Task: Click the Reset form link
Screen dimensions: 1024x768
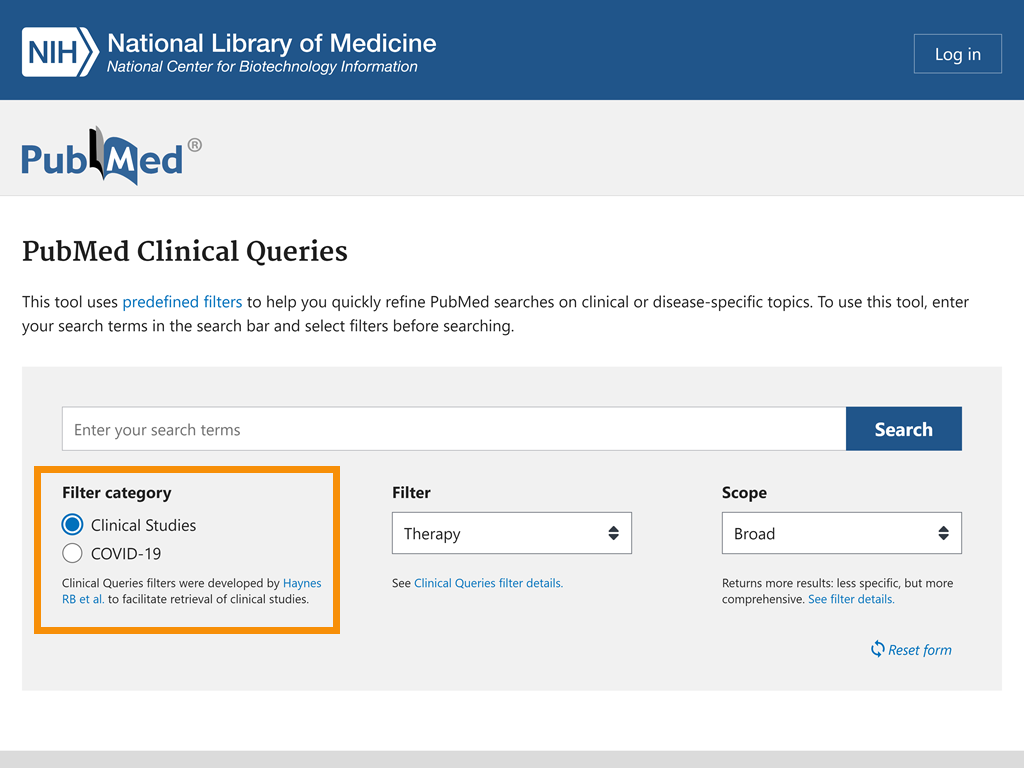Action: pos(918,649)
